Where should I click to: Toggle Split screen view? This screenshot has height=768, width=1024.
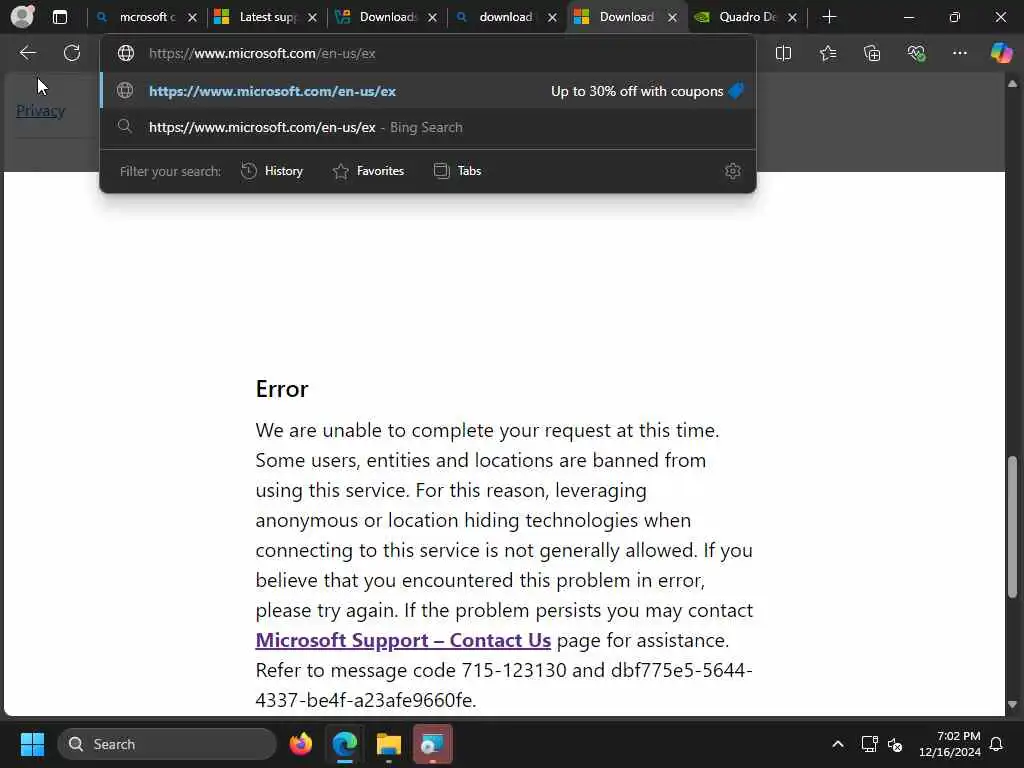click(x=783, y=54)
